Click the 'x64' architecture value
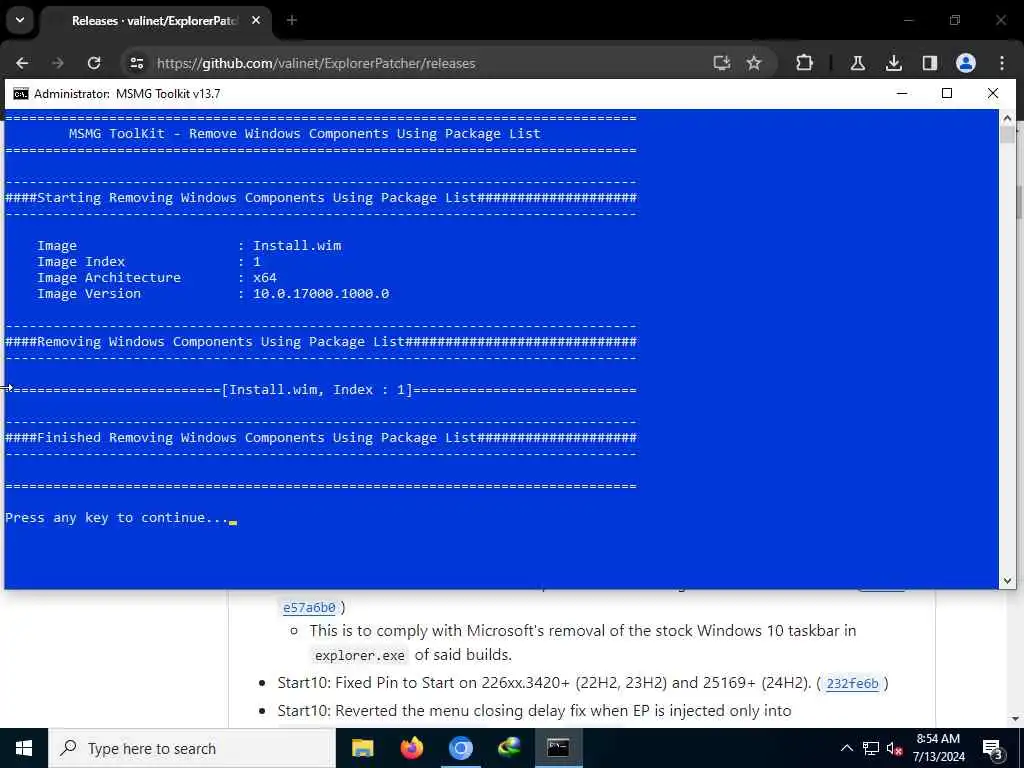1024x768 pixels. [x=264, y=278]
